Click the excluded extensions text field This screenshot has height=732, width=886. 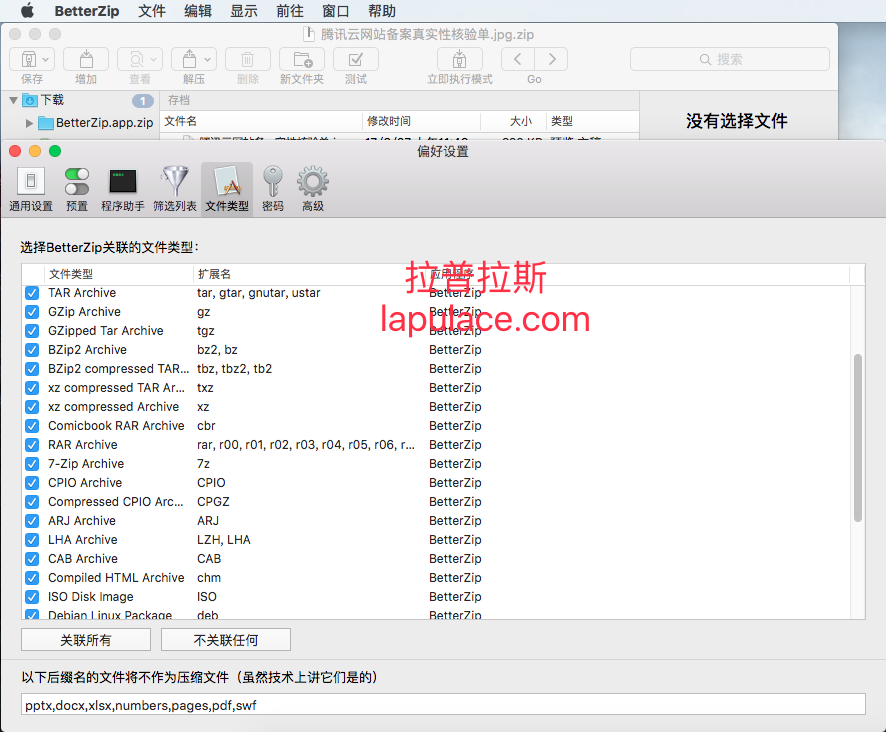444,705
